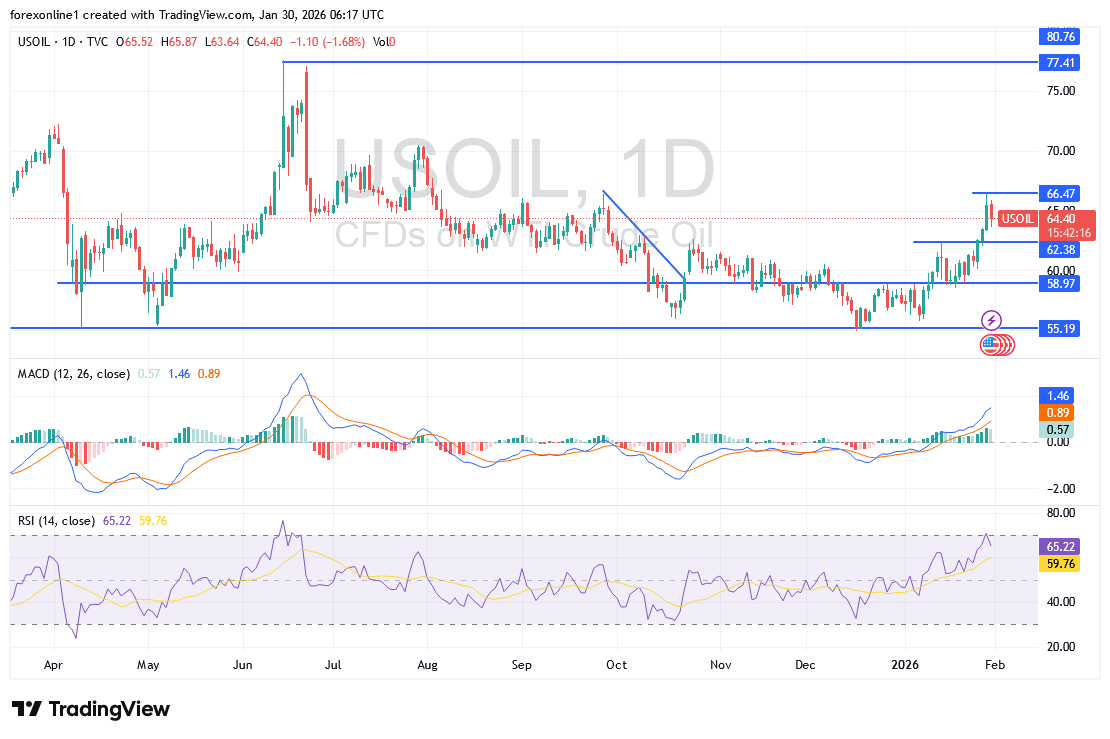Click the 77.41 horizontal line price label
This screenshot has height=739, width=1110.
(x=1059, y=62)
